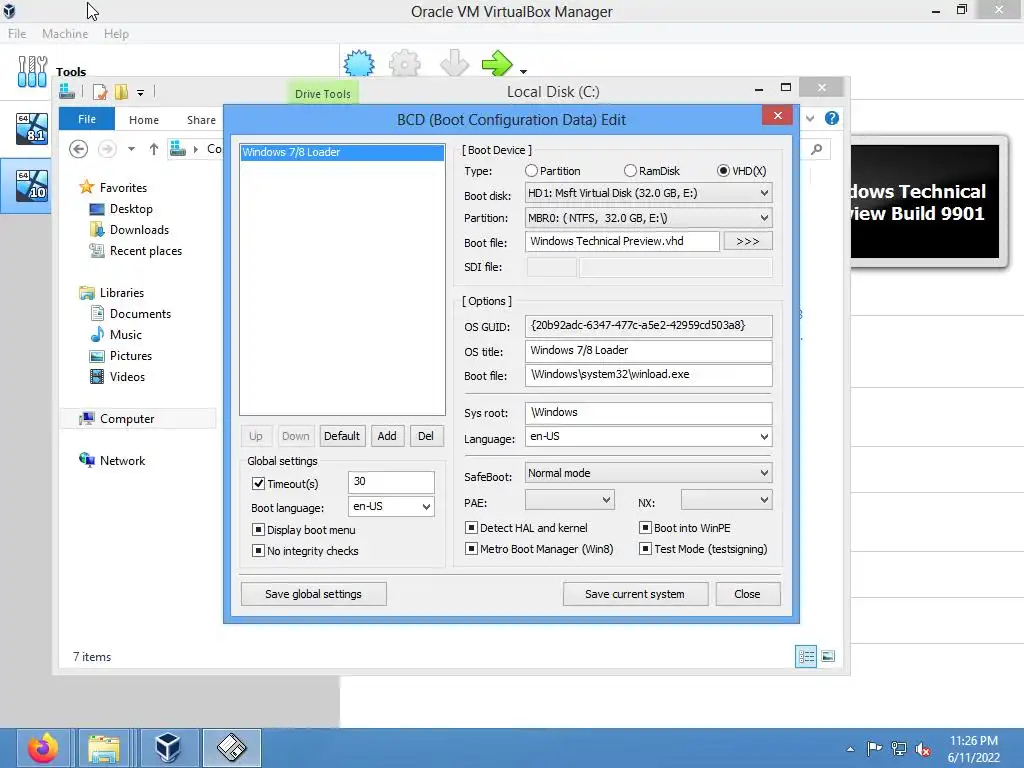Select the Windows 10 VM icon
The height and width of the screenshot is (768, 1024).
pyautogui.click(x=32, y=185)
